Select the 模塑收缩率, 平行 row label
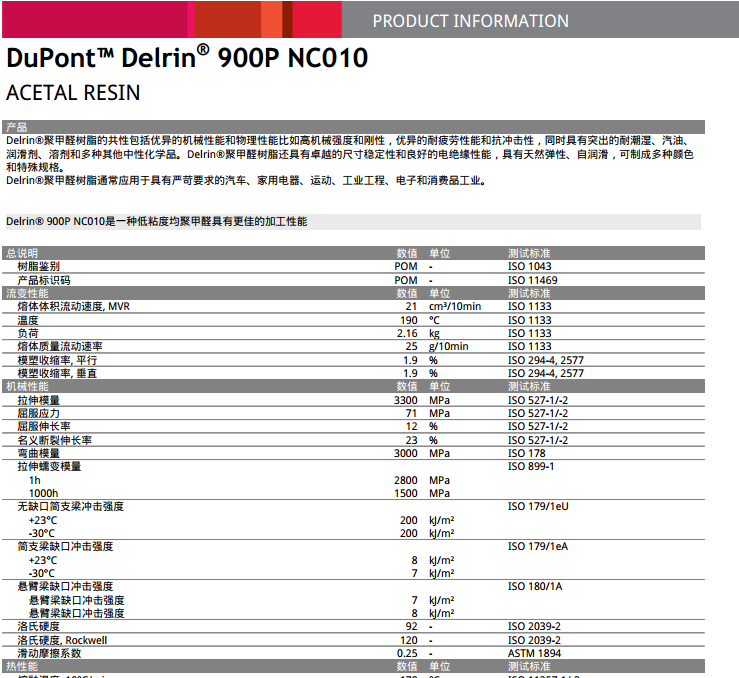The height and width of the screenshot is (678, 739). pyautogui.click(x=57, y=360)
